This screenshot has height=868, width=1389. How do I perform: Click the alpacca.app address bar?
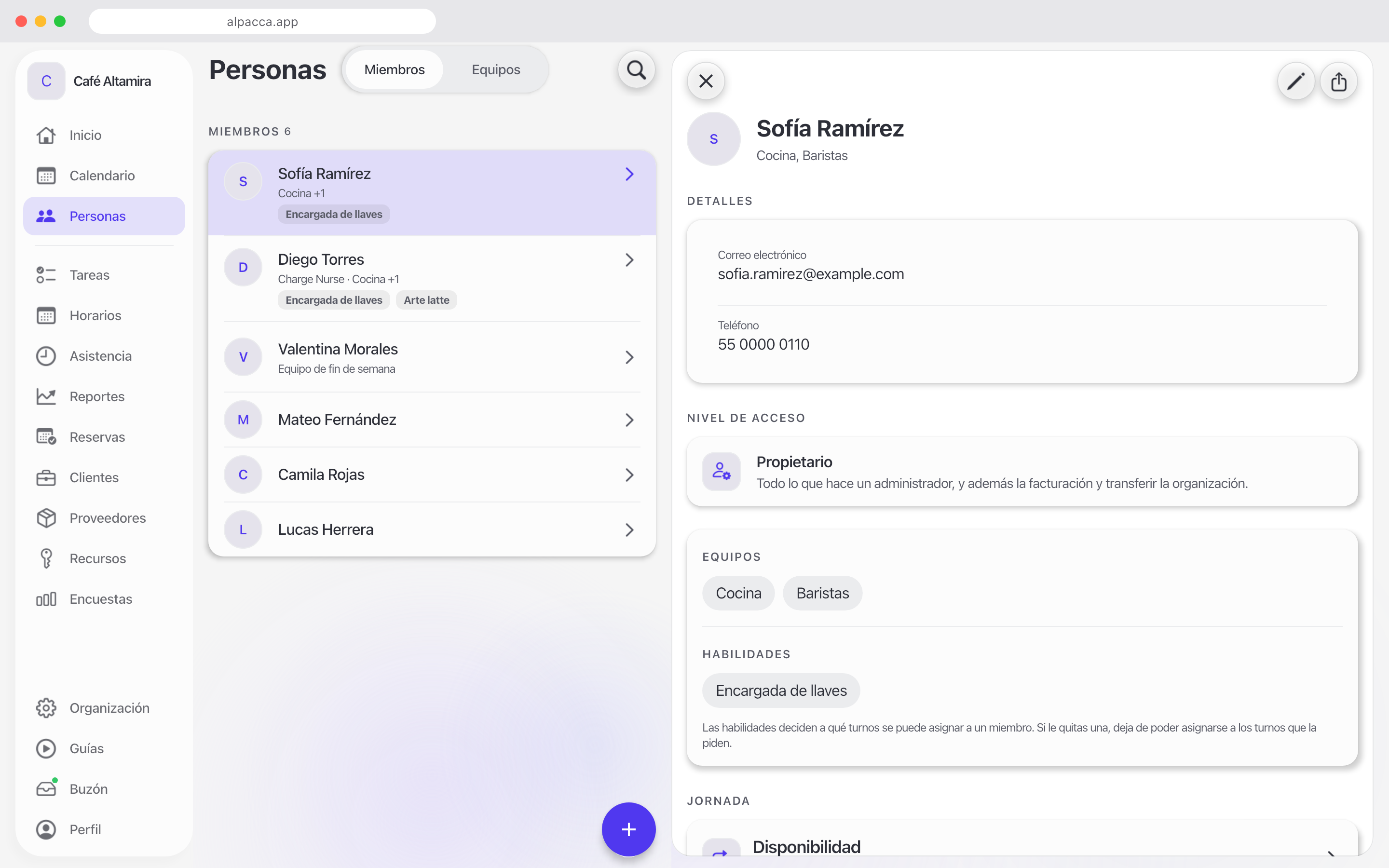(x=262, y=21)
